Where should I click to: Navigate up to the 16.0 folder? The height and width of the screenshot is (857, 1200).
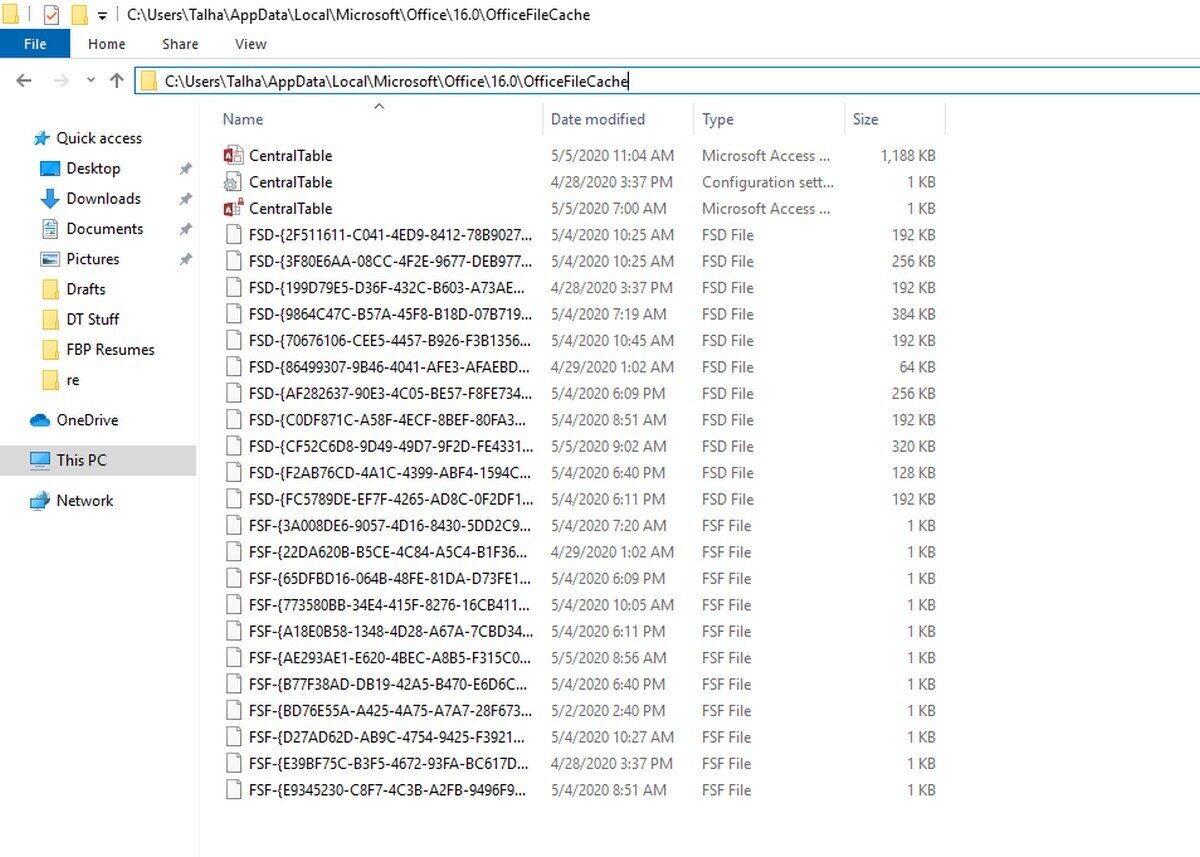[x=116, y=80]
